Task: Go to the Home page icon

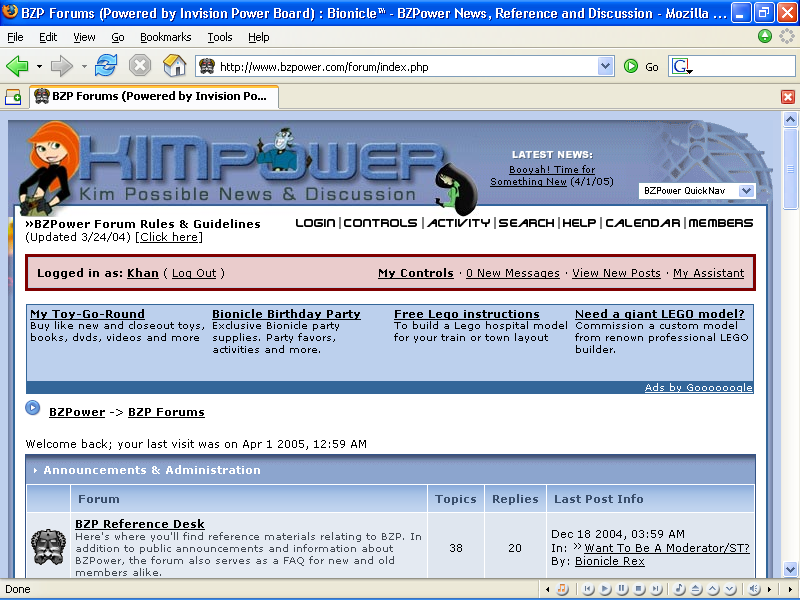Action: click(174, 66)
